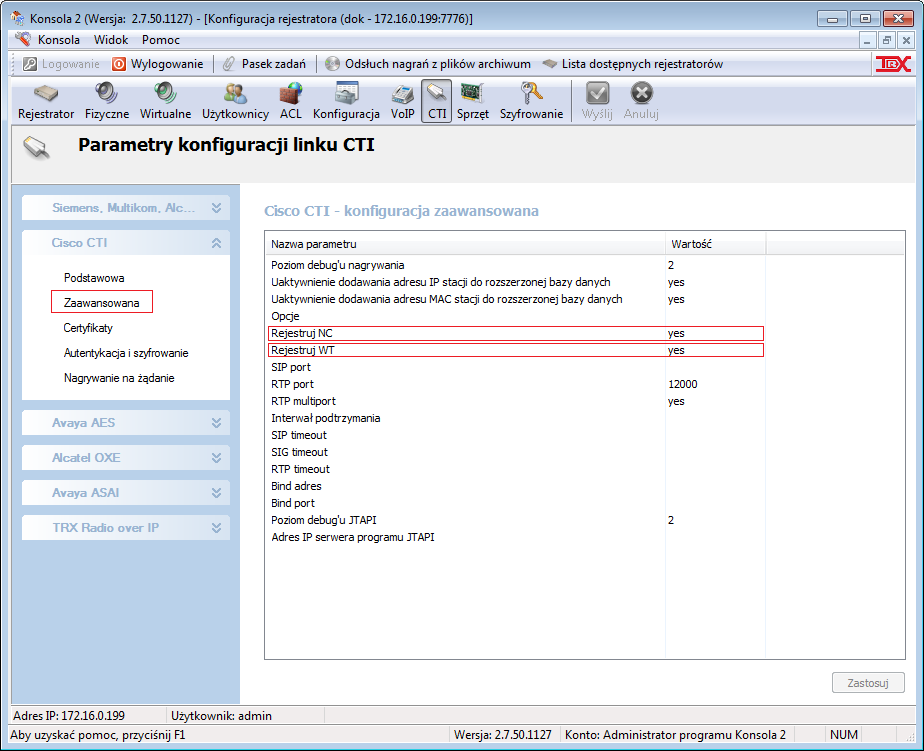Open the Sprzęt hardware icon
The height and width of the screenshot is (751, 924).
pyautogui.click(x=473, y=101)
